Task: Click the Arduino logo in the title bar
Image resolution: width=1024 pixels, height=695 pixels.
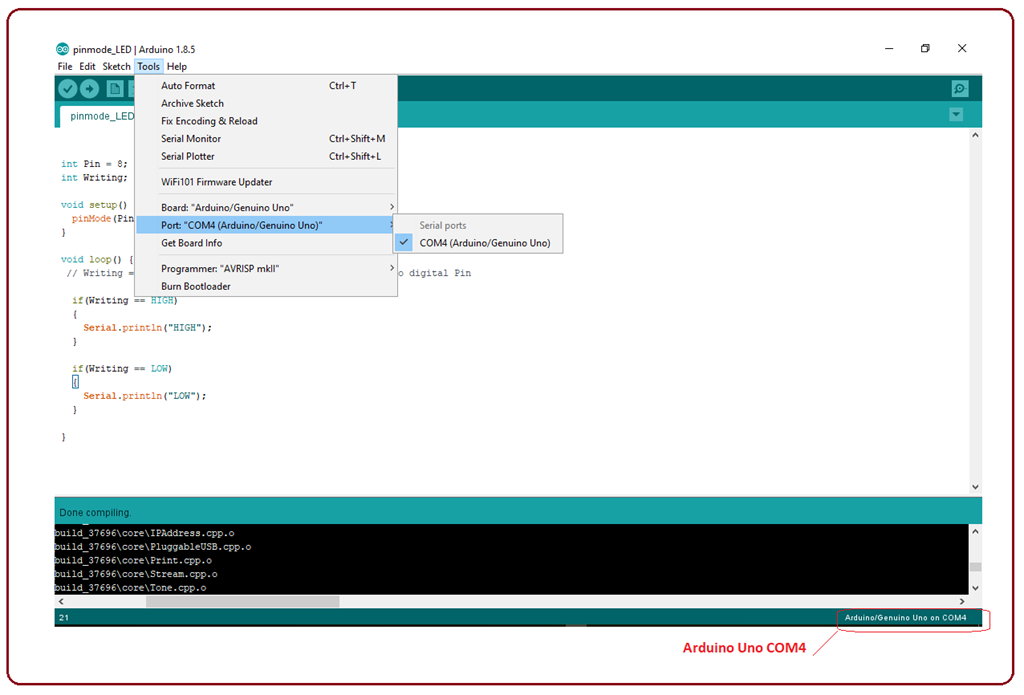Action: [x=61, y=48]
